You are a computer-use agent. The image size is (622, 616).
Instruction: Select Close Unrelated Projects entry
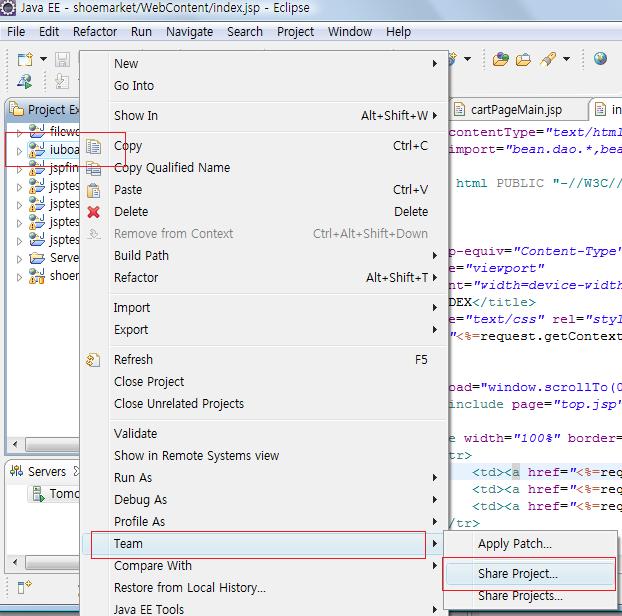264,404
